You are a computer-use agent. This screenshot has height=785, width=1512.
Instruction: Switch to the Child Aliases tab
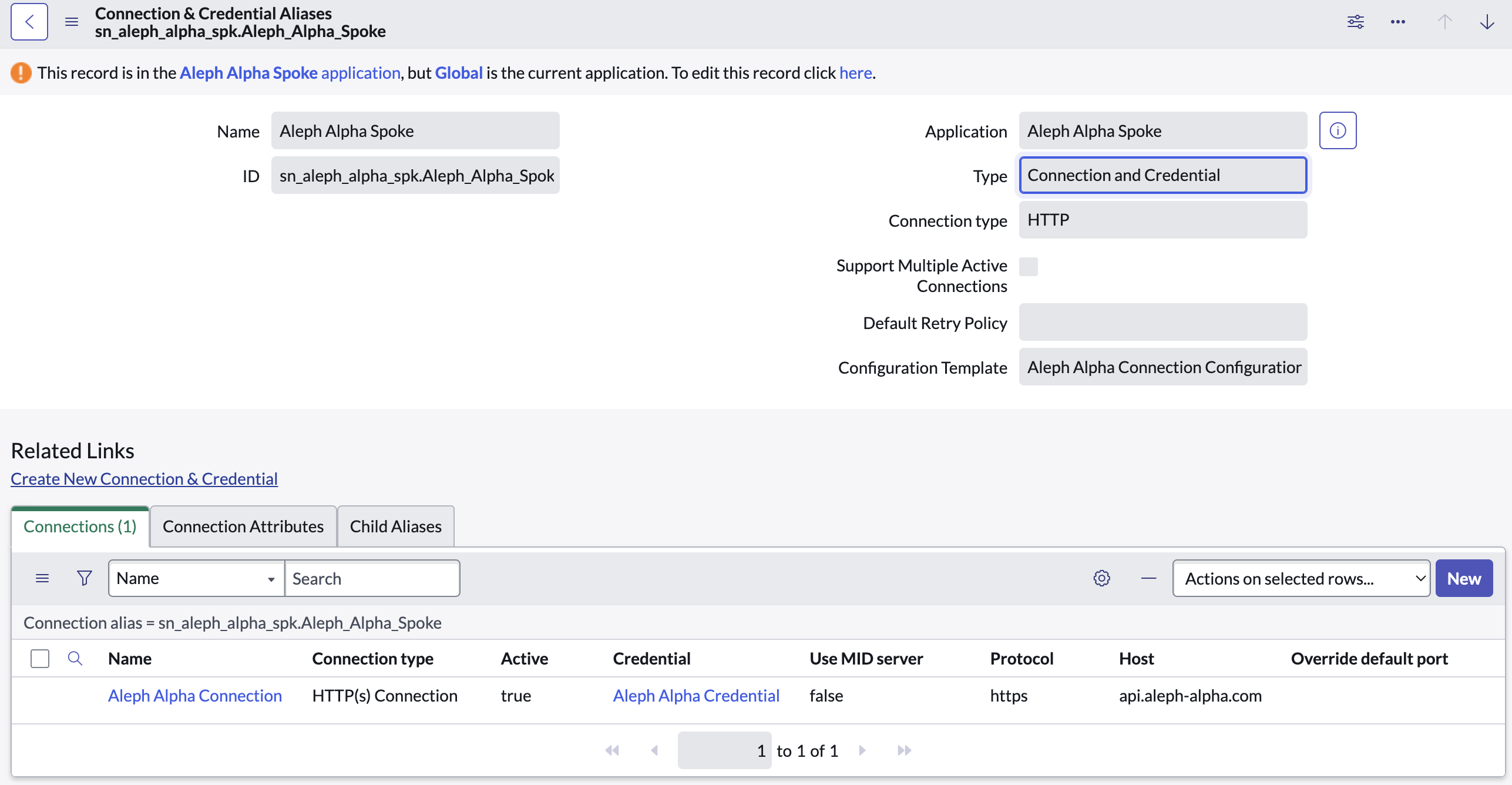[396, 526]
